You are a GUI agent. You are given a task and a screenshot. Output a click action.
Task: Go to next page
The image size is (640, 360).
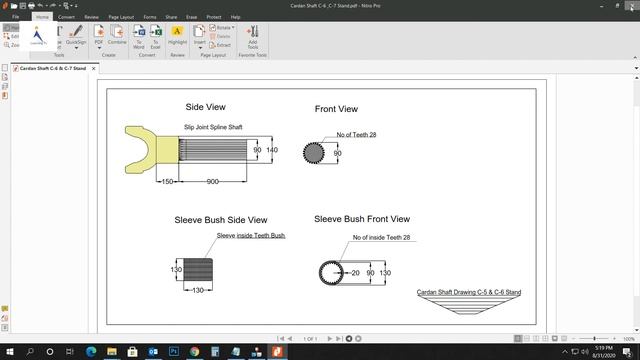[330, 339]
